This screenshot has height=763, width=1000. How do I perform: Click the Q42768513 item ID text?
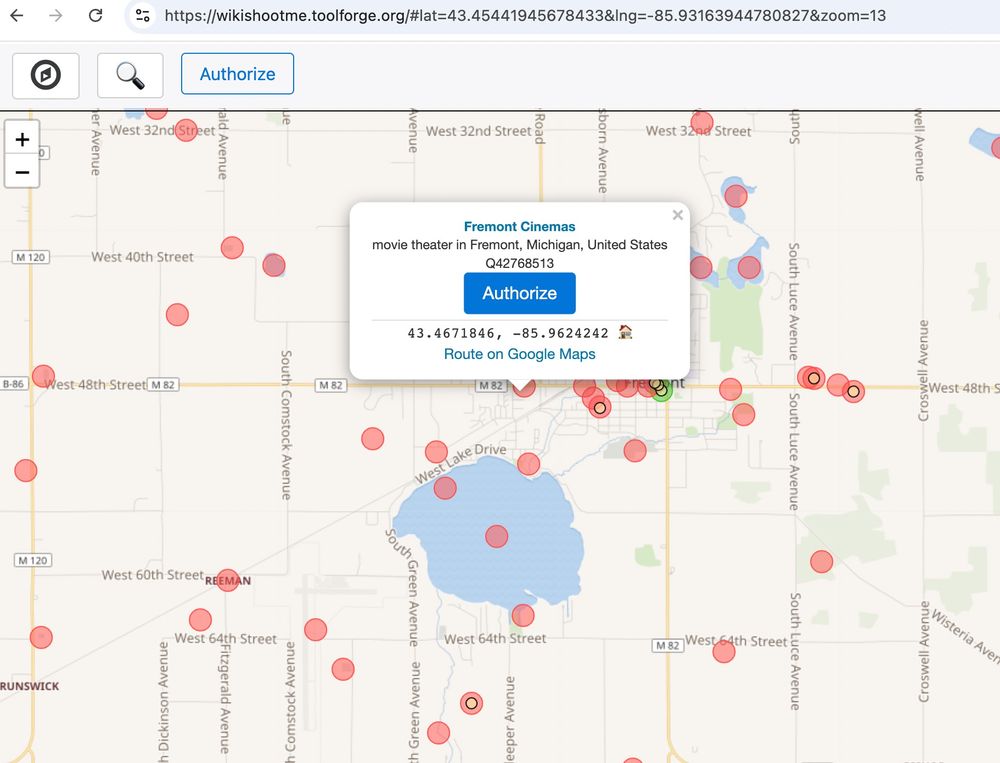[519, 263]
